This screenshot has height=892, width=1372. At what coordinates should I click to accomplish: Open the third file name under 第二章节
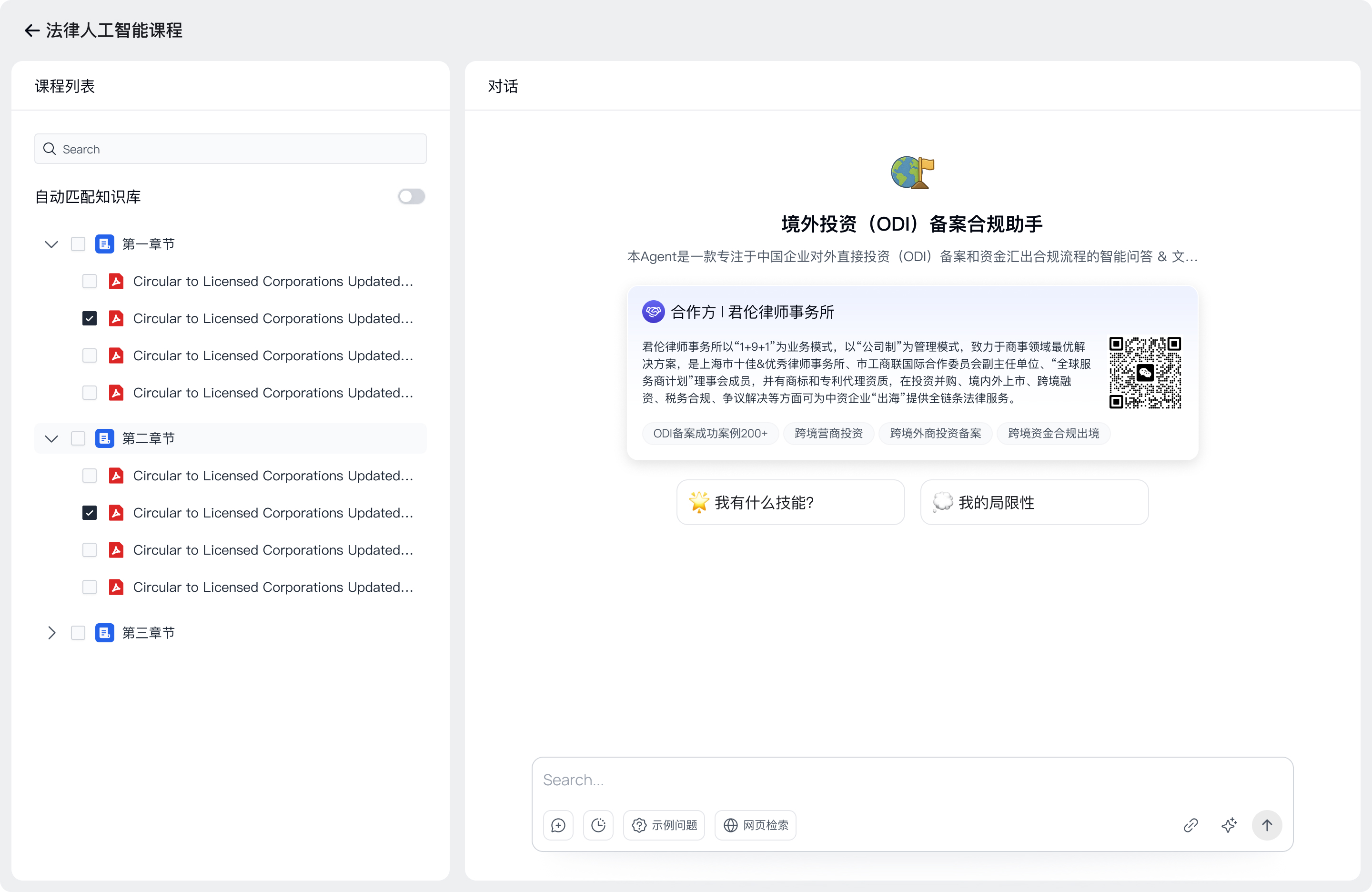coord(273,550)
